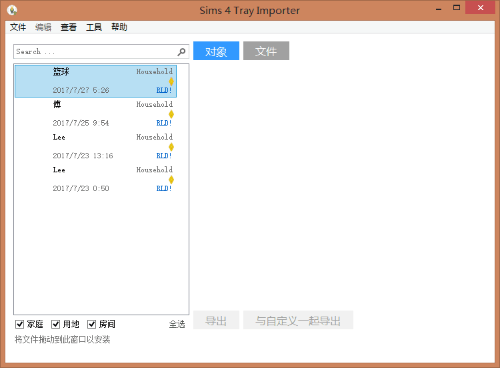The width and height of the screenshot is (500, 368).
Task: Switch to the gray 文件 tab
Action: (x=266, y=51)
